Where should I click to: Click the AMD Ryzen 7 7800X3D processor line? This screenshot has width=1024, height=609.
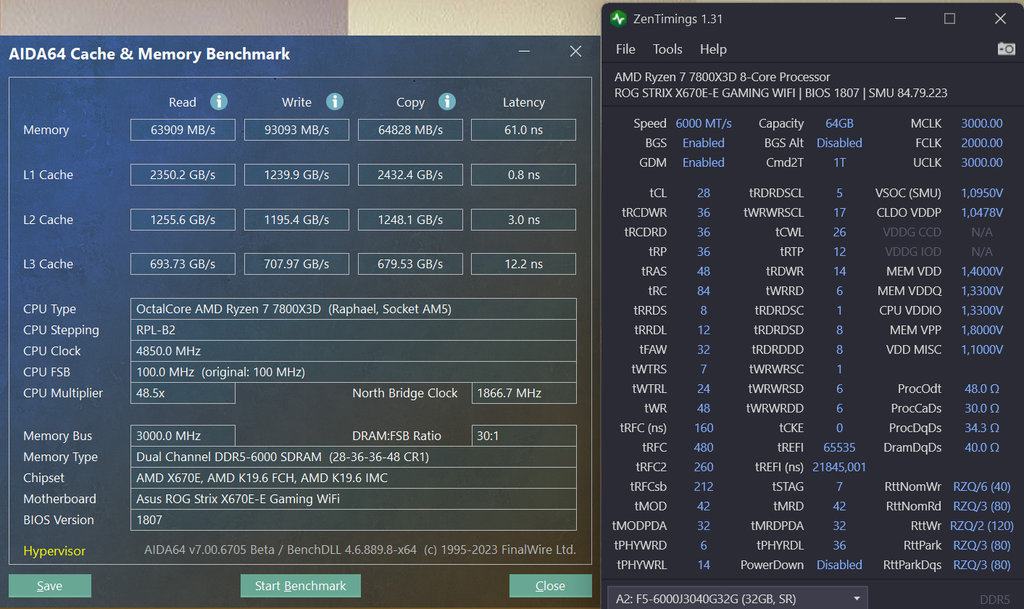pyautogui.click(x=722, y=77)
